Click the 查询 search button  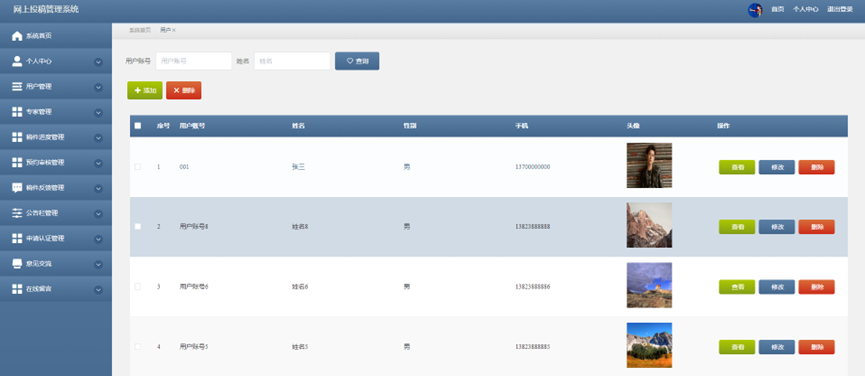click(x=357, y=61)
